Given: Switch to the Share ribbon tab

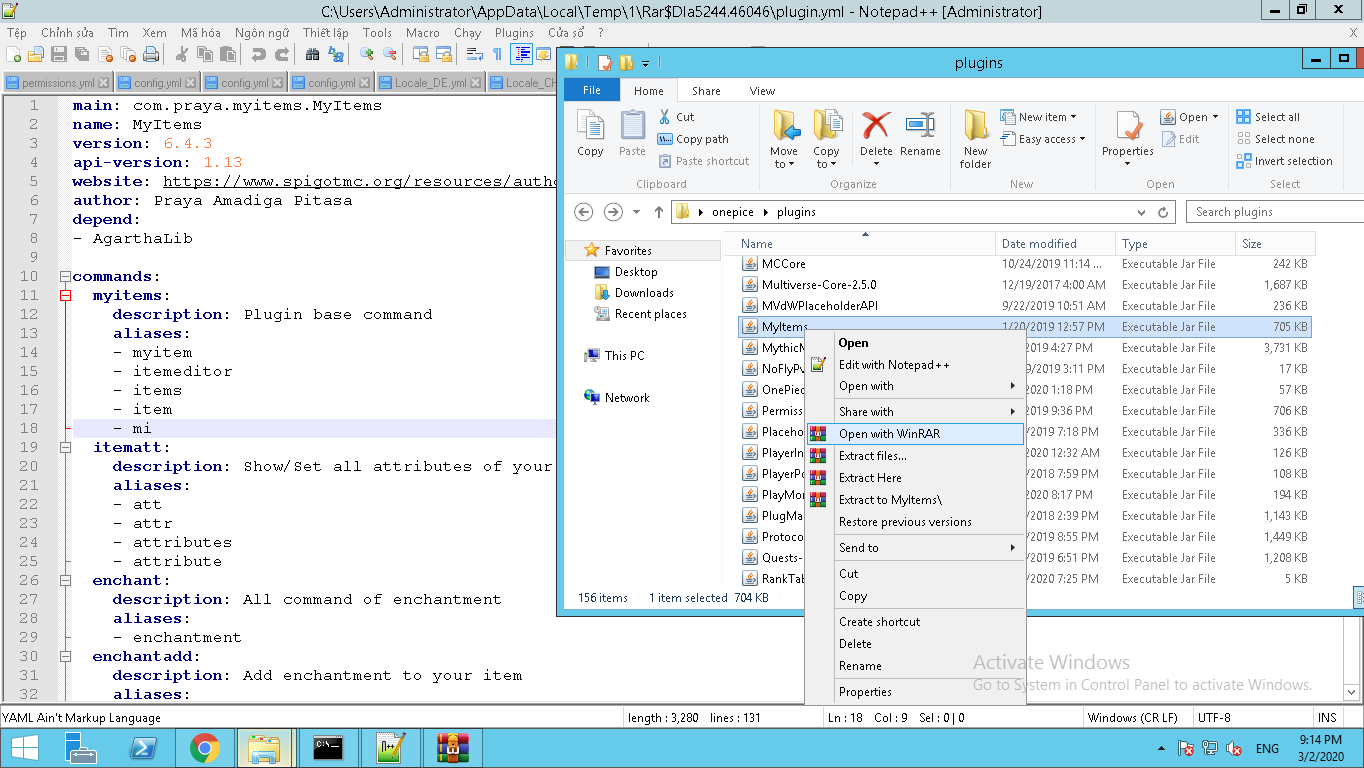Looking at the screenshot, I should [706, 91].
